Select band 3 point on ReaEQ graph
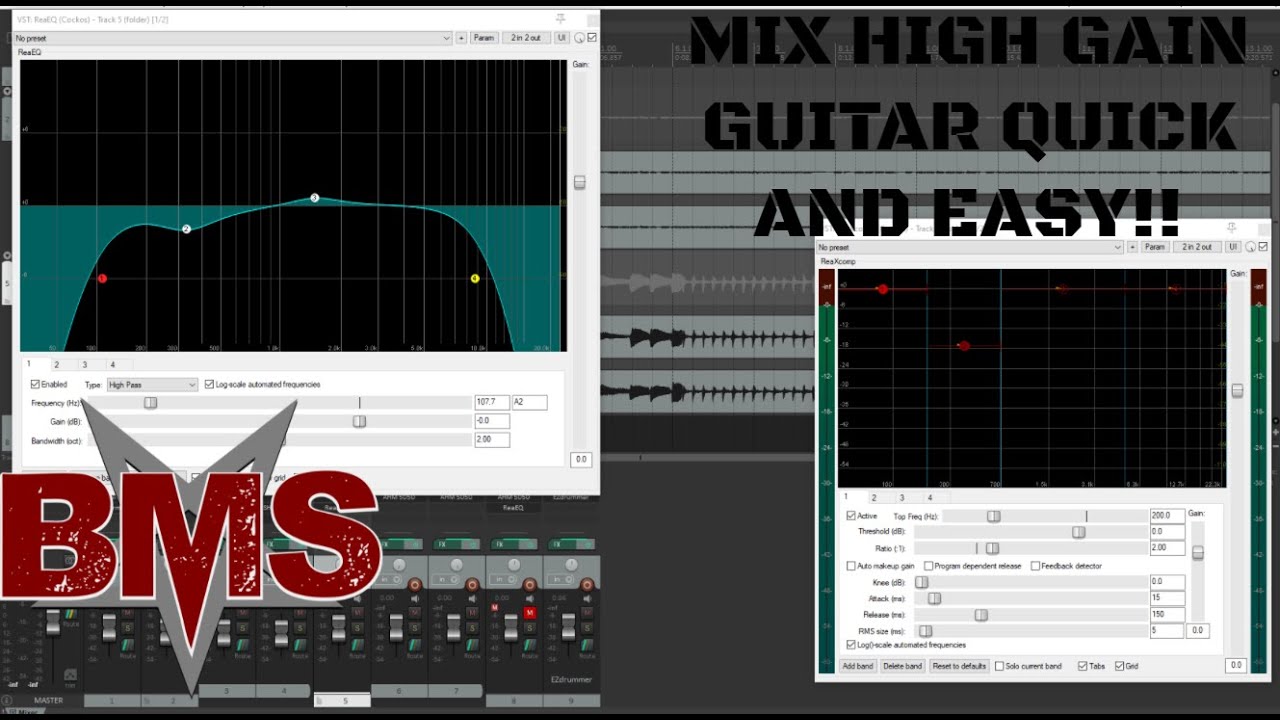Image resolution: width=1280 pixels, height=720 pixels. click(314, 198)
